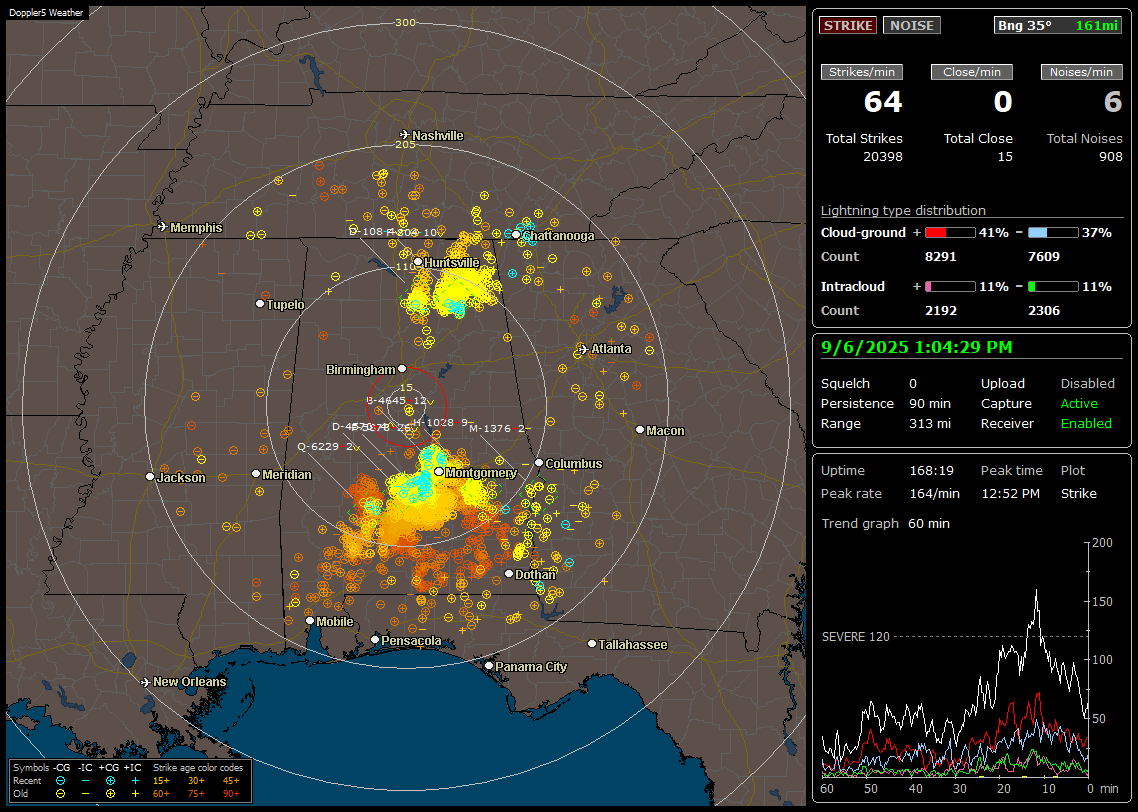1138x812 pixels.
Task: Click the Uptime 168:19 value
Action: [x=931, y=470]
